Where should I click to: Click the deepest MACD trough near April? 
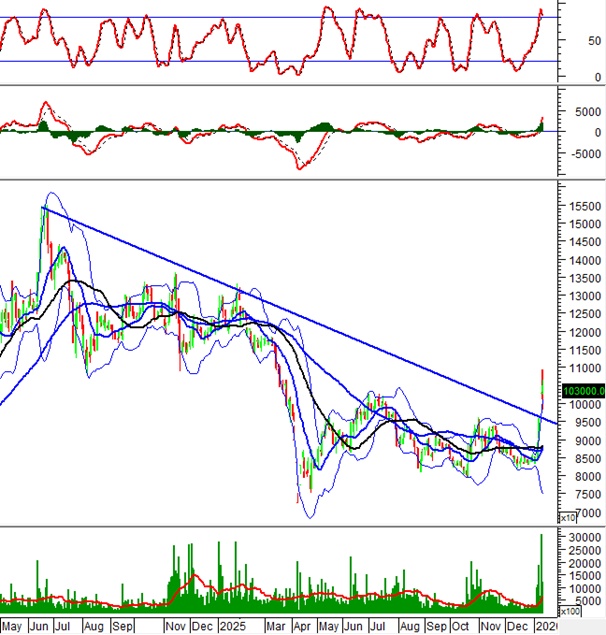click(x=300, y=166)
